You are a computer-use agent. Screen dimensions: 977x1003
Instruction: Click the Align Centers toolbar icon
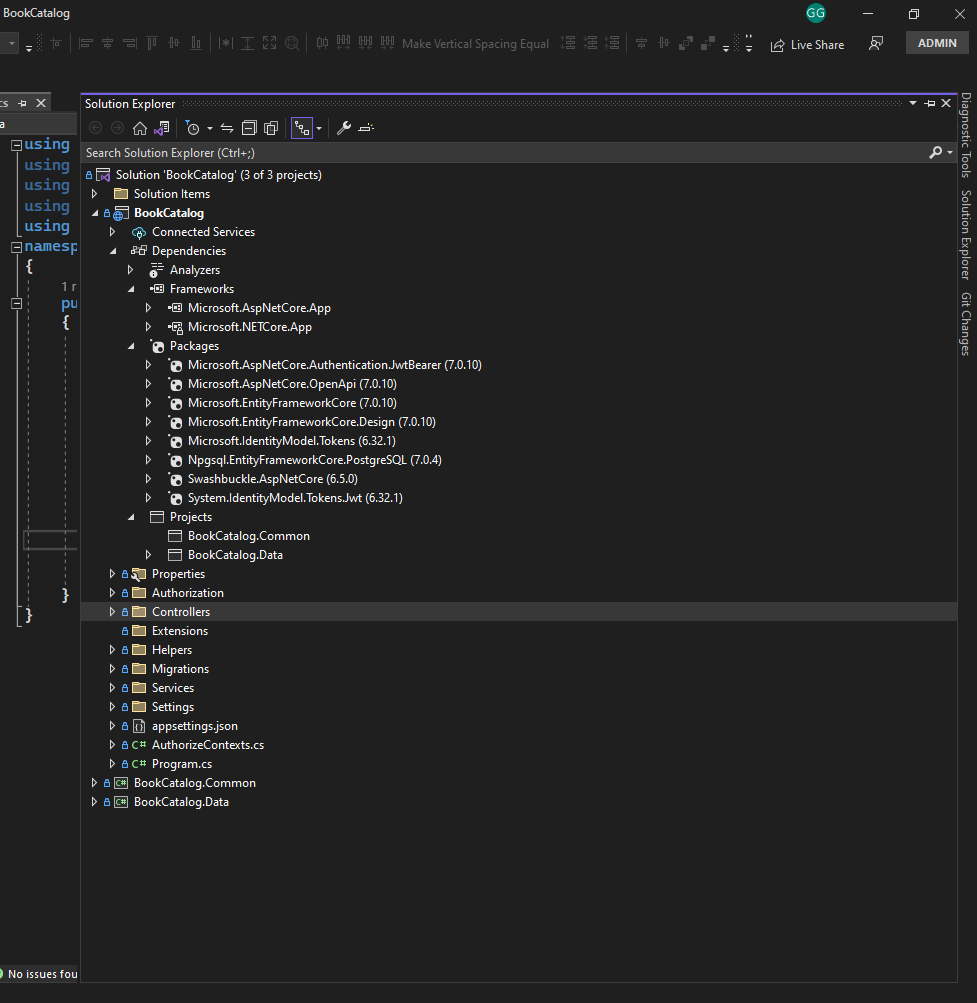(x=107, y=43)
